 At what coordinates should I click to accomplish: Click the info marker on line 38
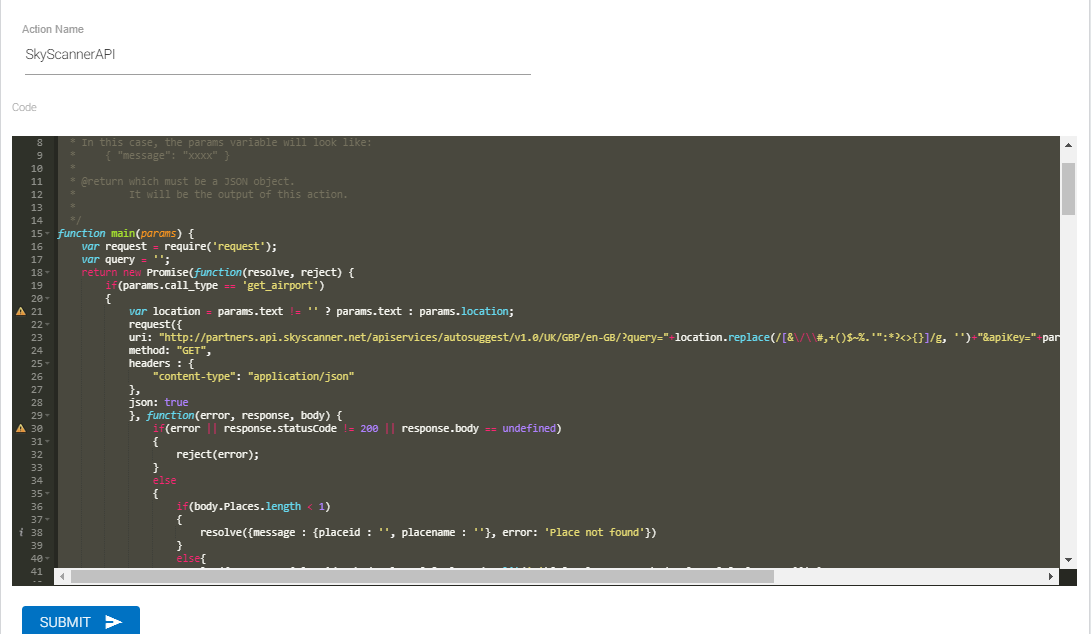20,533
